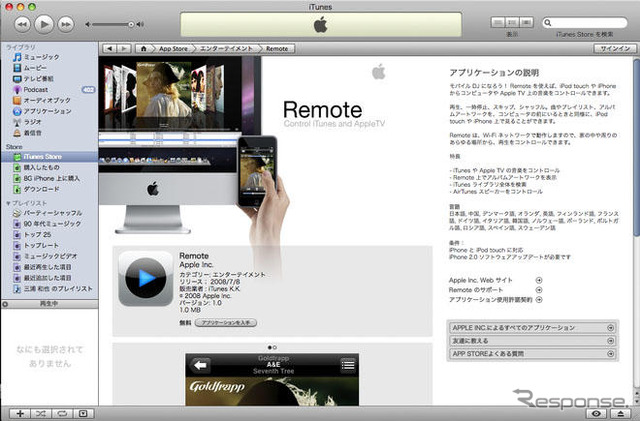Adjust the volume slider knob

[x=131, y=25]
